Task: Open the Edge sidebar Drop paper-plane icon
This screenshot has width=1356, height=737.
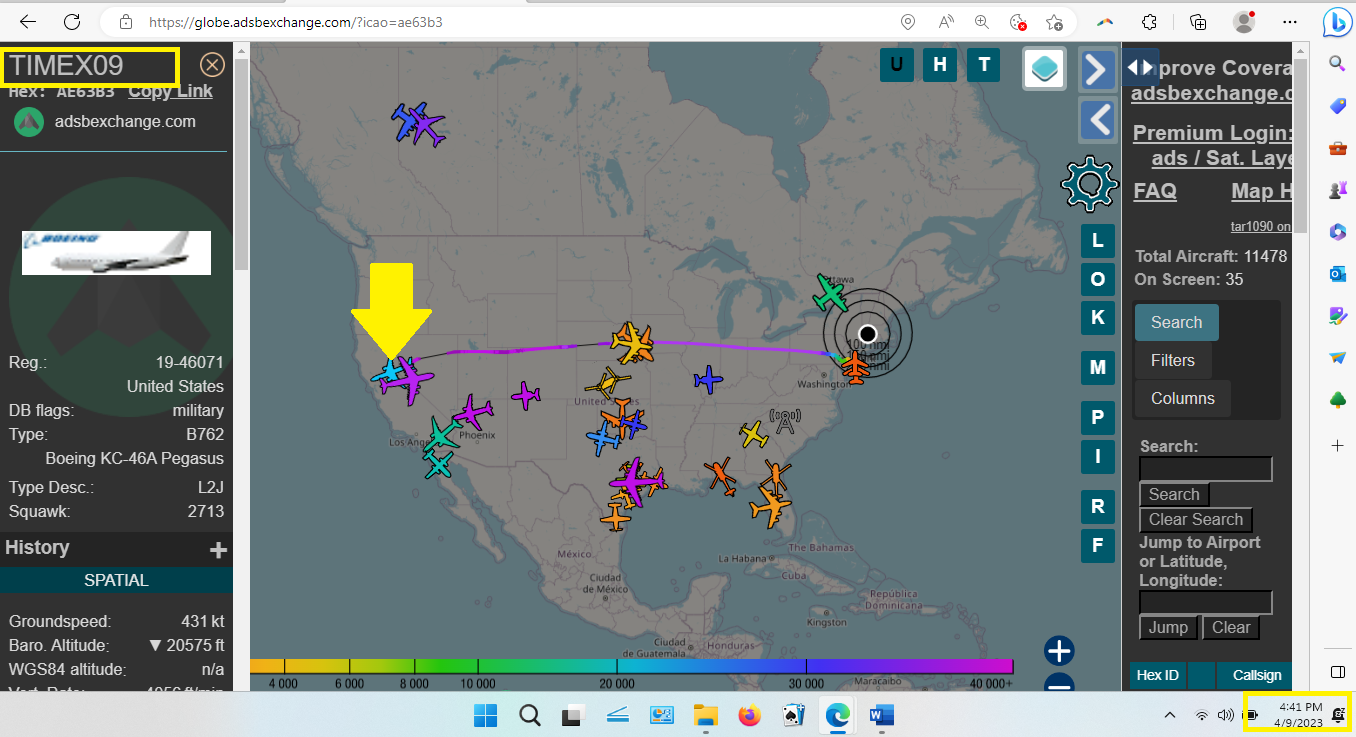Action: coord(1337,358)
